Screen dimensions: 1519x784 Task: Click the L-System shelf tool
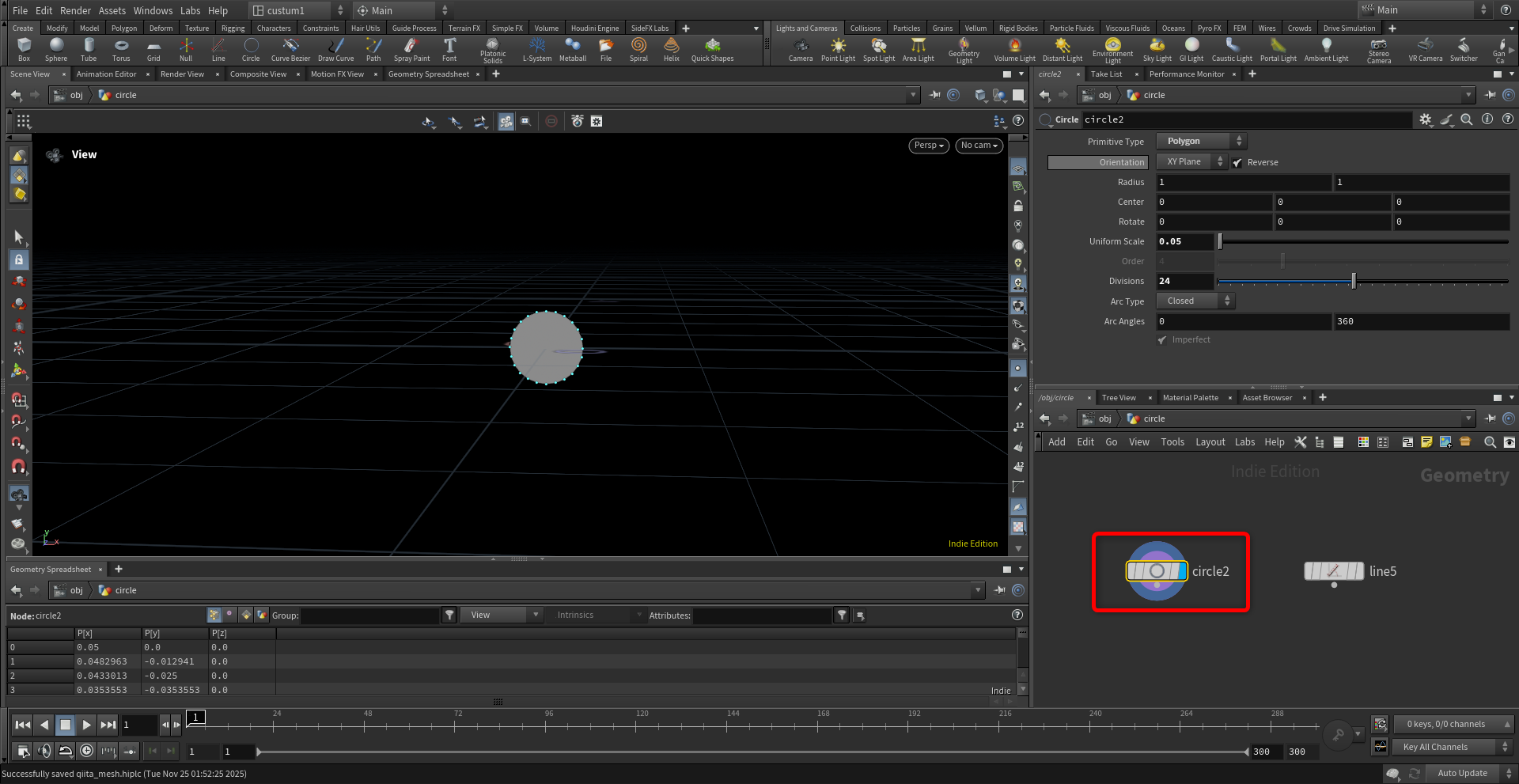pos(537,47)
